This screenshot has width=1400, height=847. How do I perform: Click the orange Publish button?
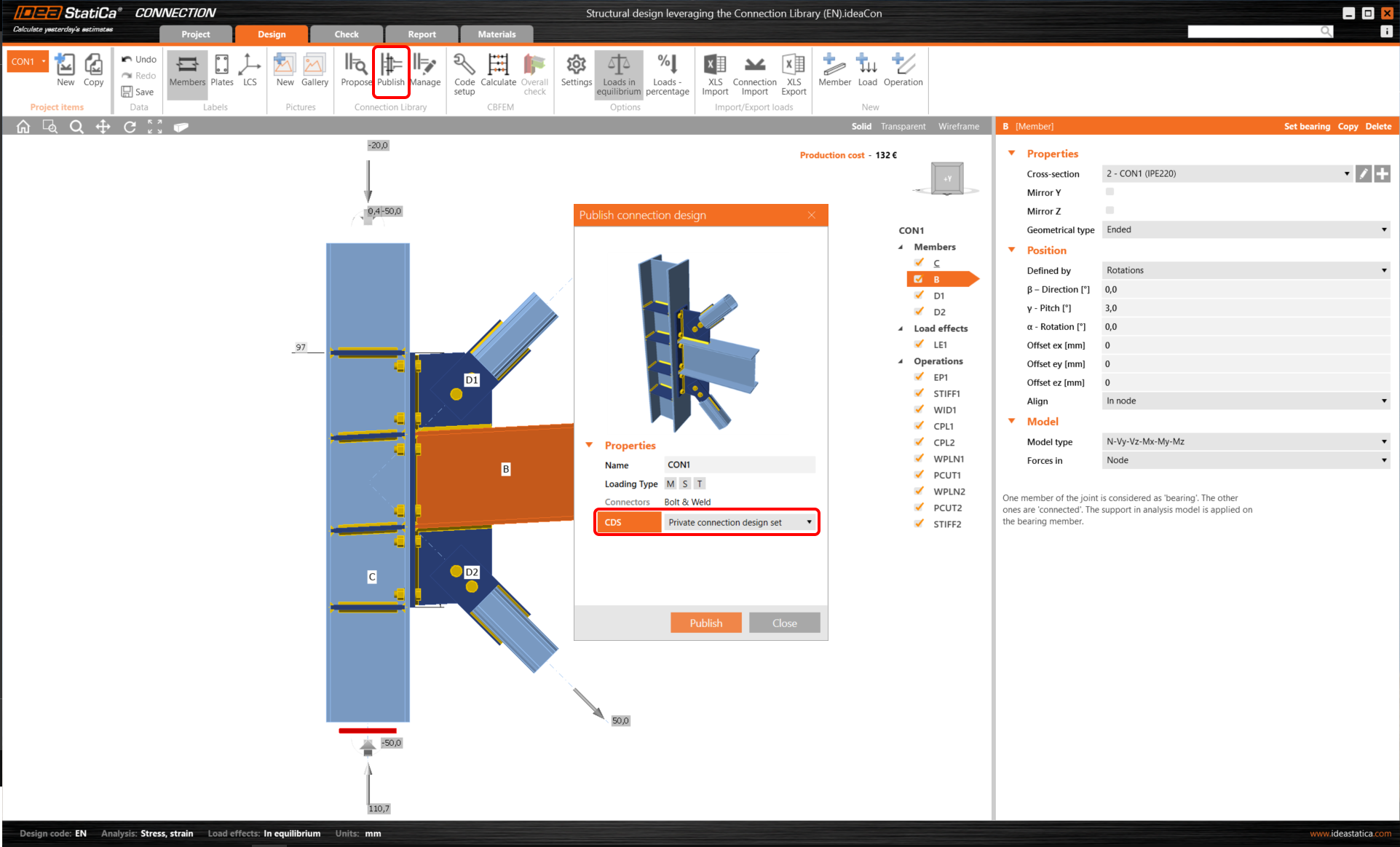[705, 623]
